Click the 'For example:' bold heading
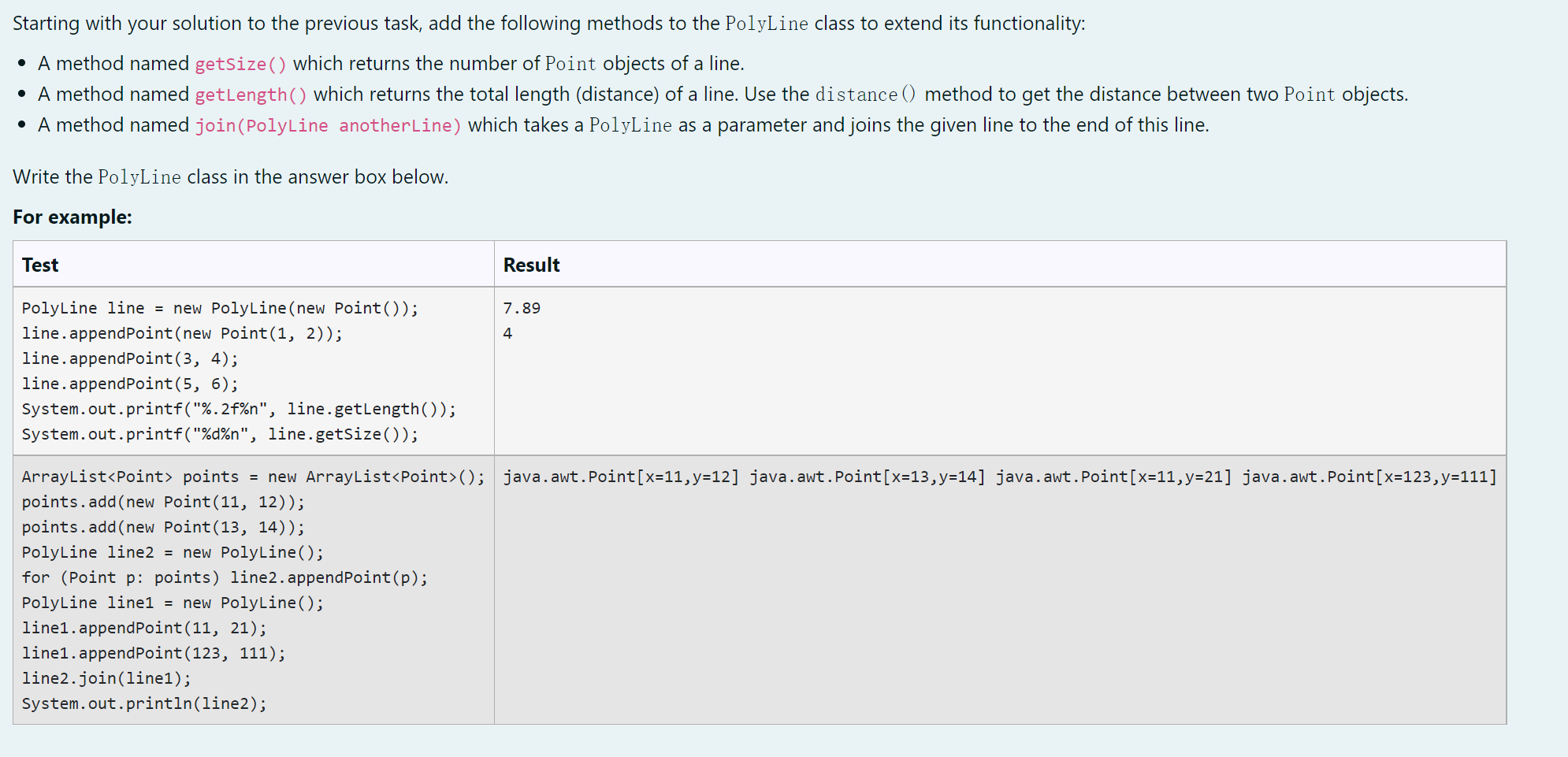Image resolution: width=1568 pixels, height=757 pixels. tap(72, 217)
